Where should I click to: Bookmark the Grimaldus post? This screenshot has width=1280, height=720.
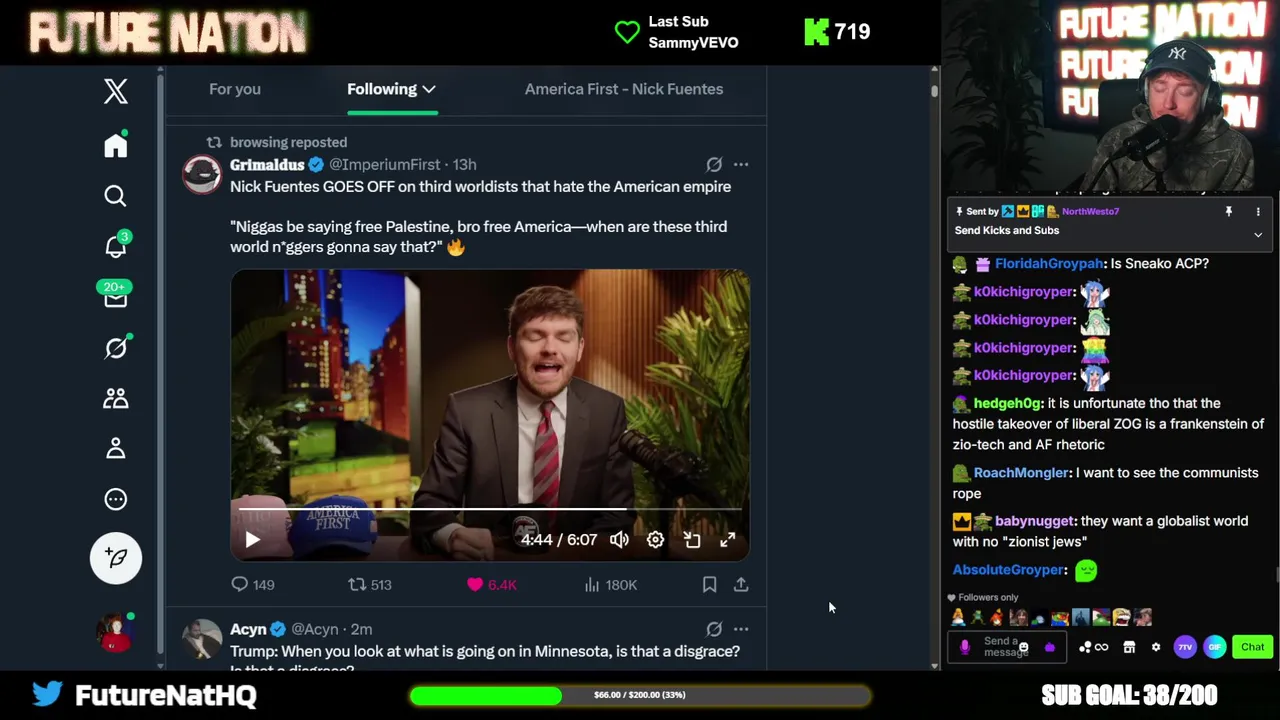coord(709,585)
